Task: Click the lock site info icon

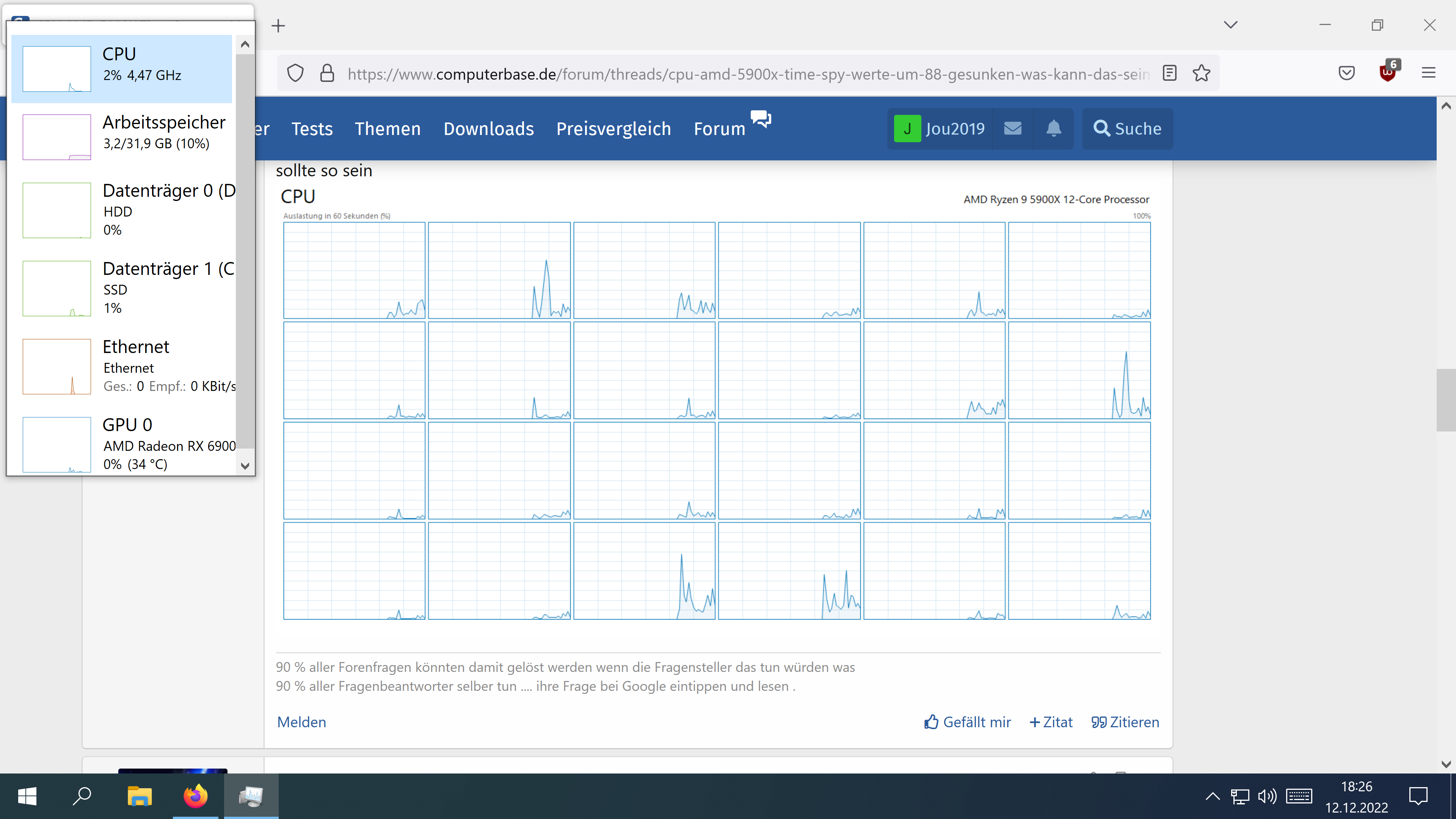Action: point(327,74)
